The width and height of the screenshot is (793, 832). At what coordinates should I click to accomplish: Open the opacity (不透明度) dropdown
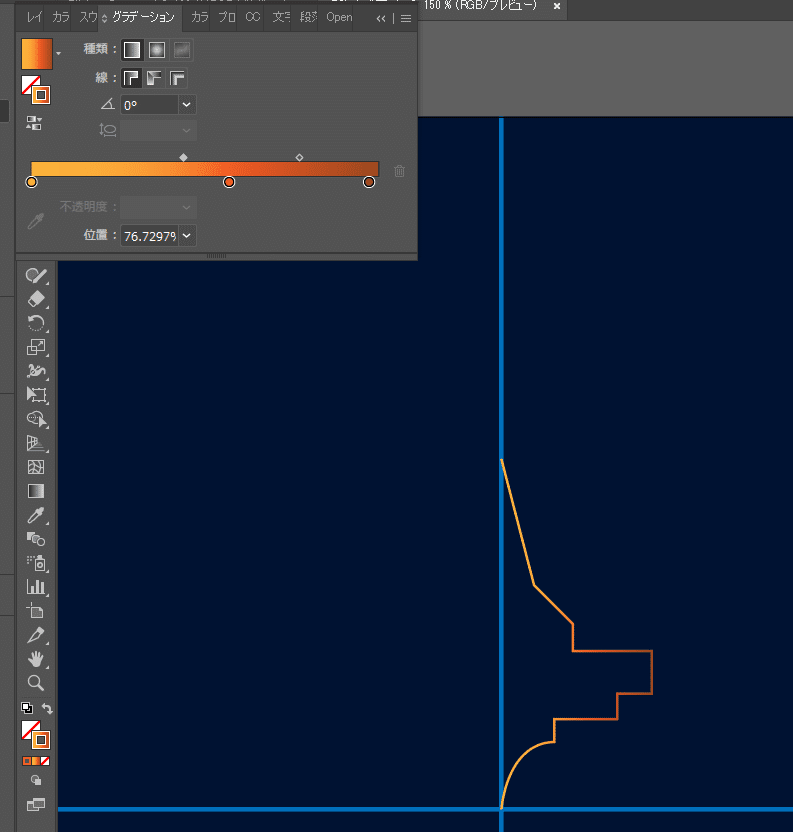187,207
